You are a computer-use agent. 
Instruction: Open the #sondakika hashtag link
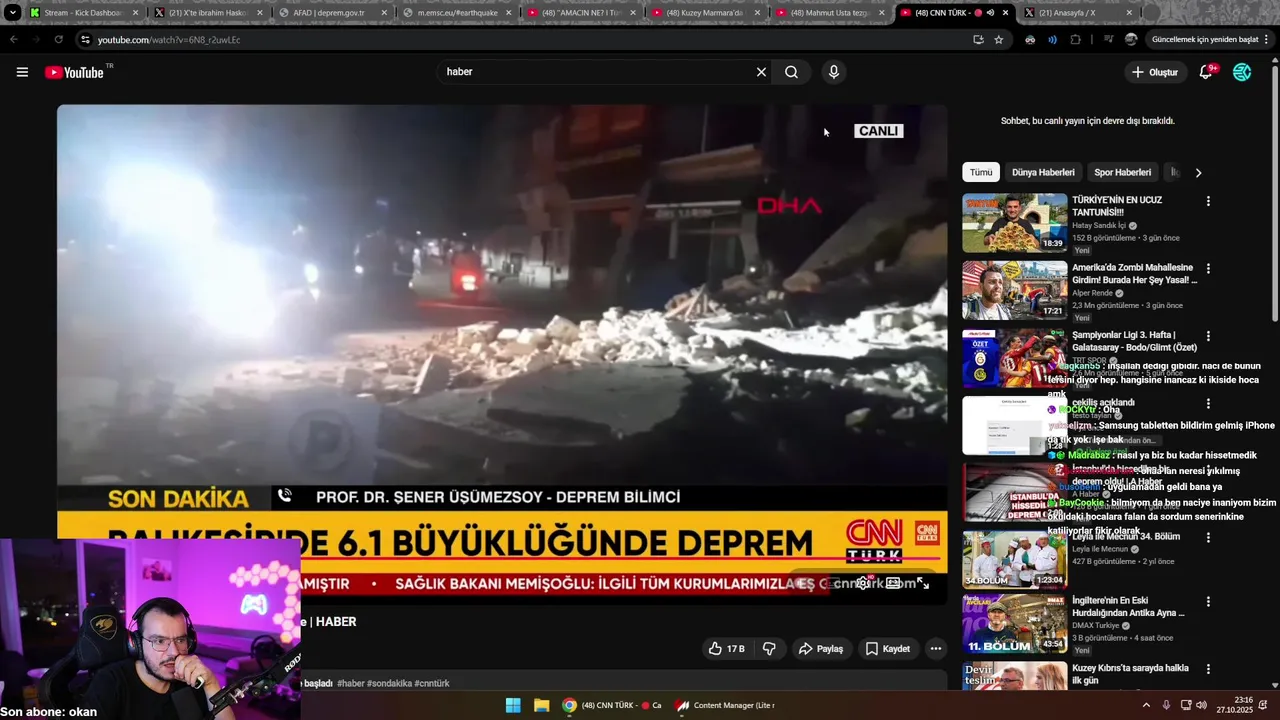[x=389, y=684]
